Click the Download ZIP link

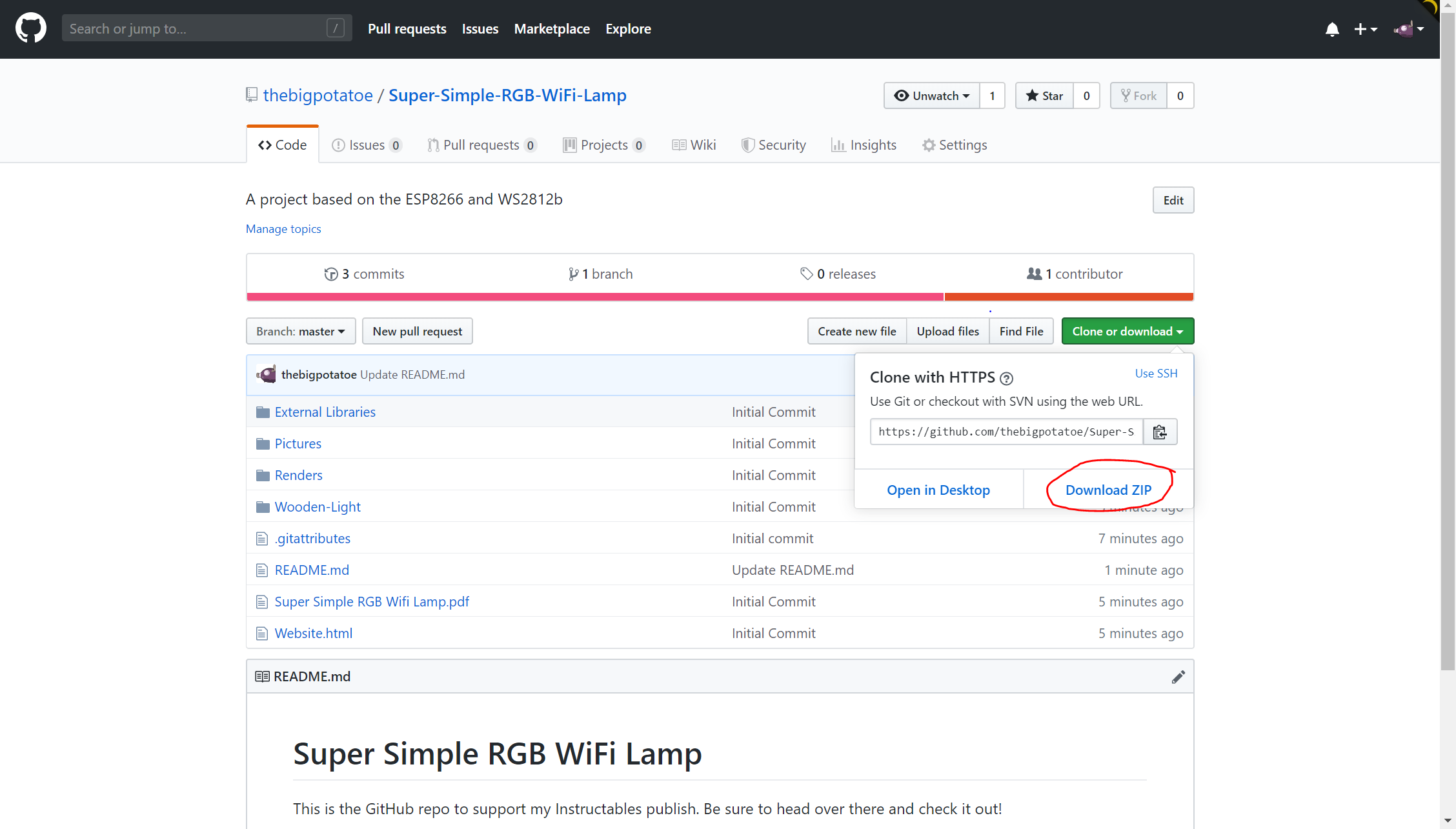[1108, 490]
